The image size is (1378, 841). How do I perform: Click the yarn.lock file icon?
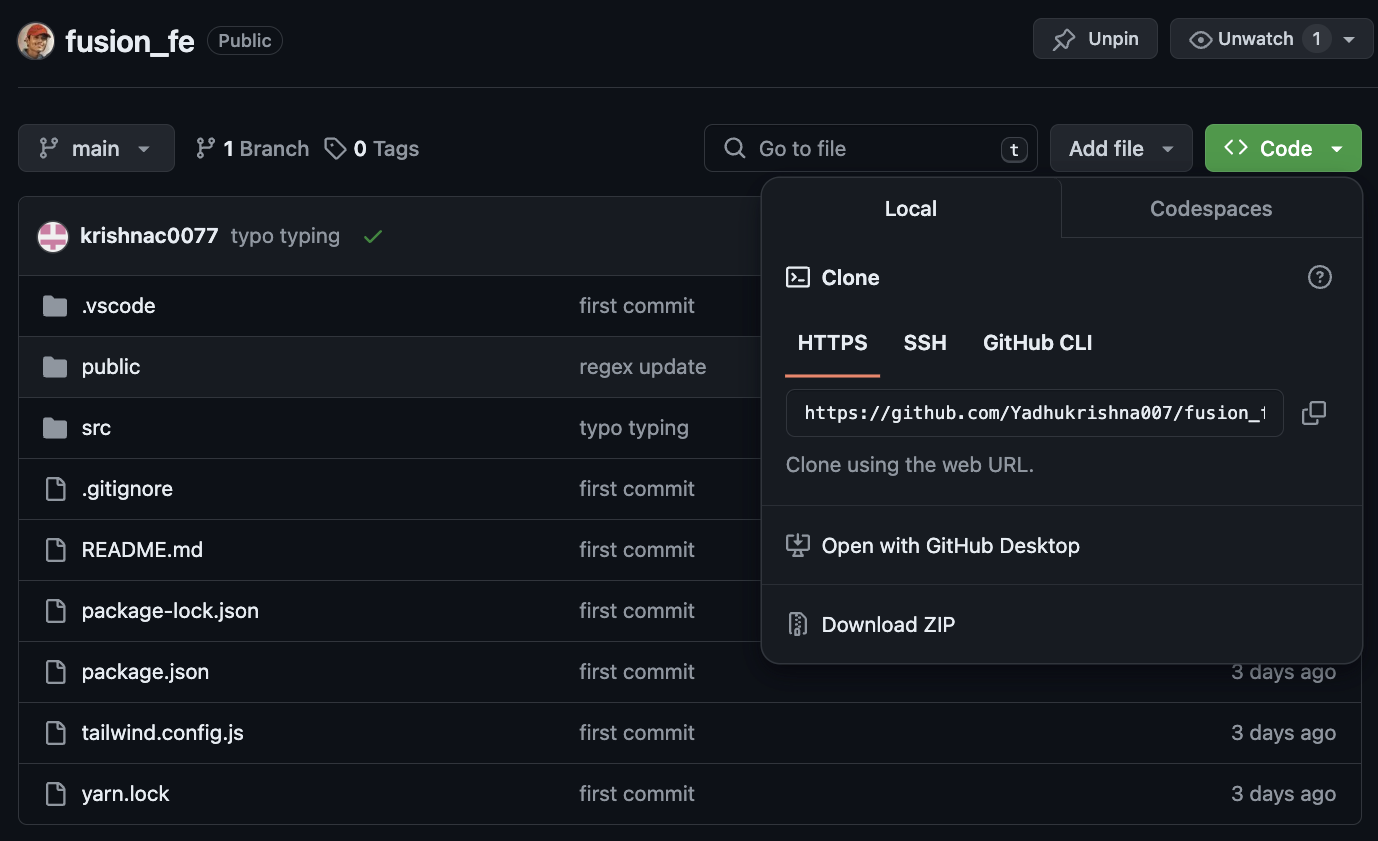tap(55, 794)
